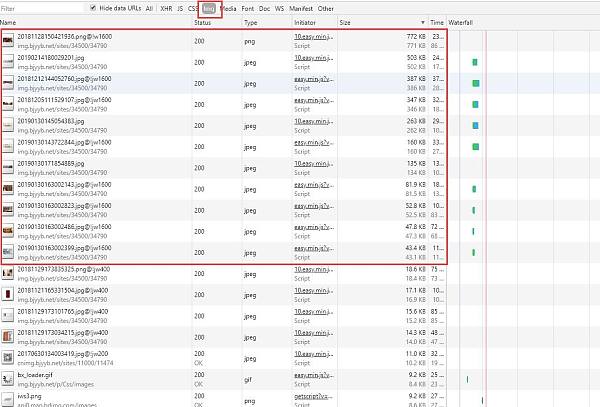Click the green waterfall bar of 20190214180029201.jpg
The height and width of the screenshot is (407, 600).
tap(474, 62)
